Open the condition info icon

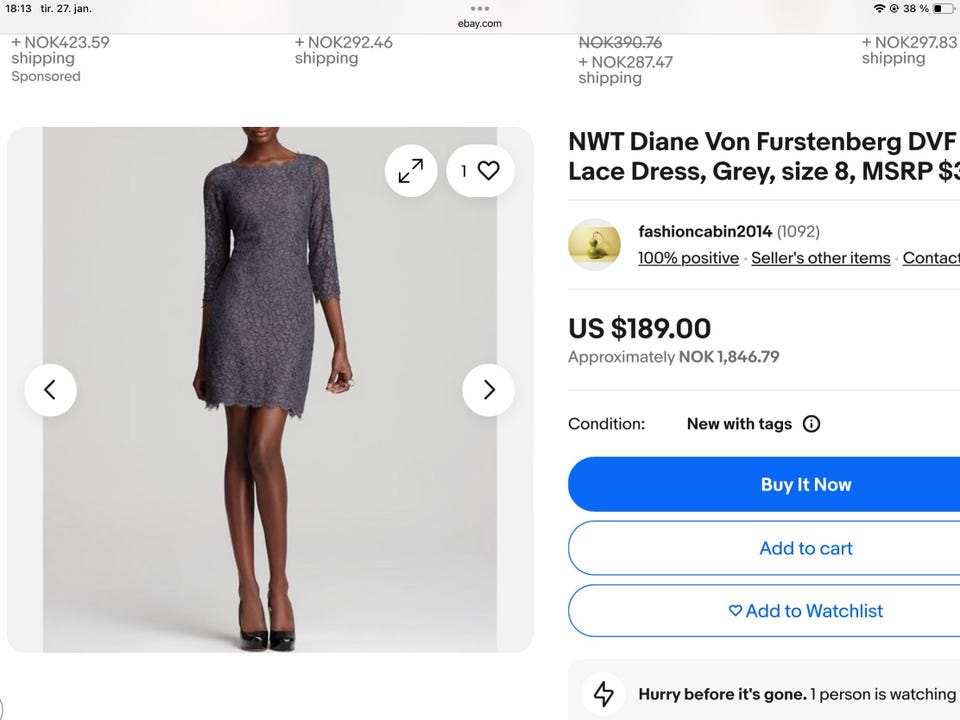pos(811,424)
